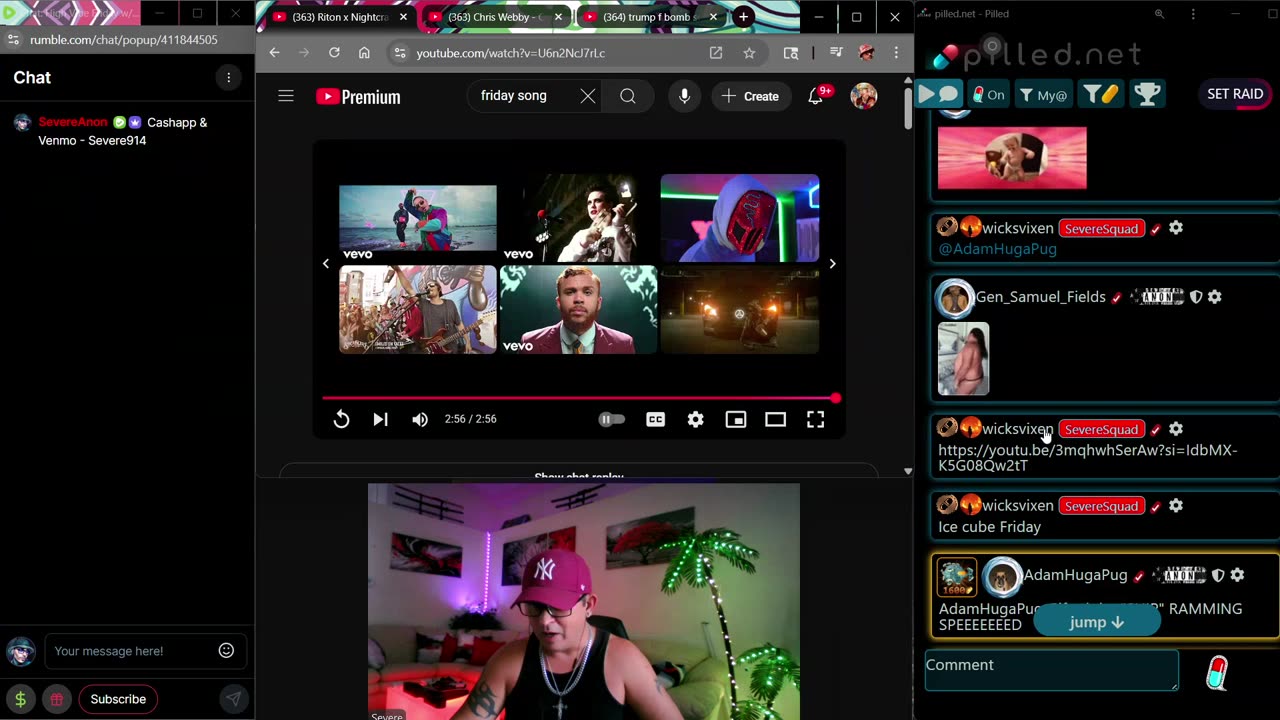
Task: Click the SevereAnon username in Rumble chat
Action: coord(73,122)
